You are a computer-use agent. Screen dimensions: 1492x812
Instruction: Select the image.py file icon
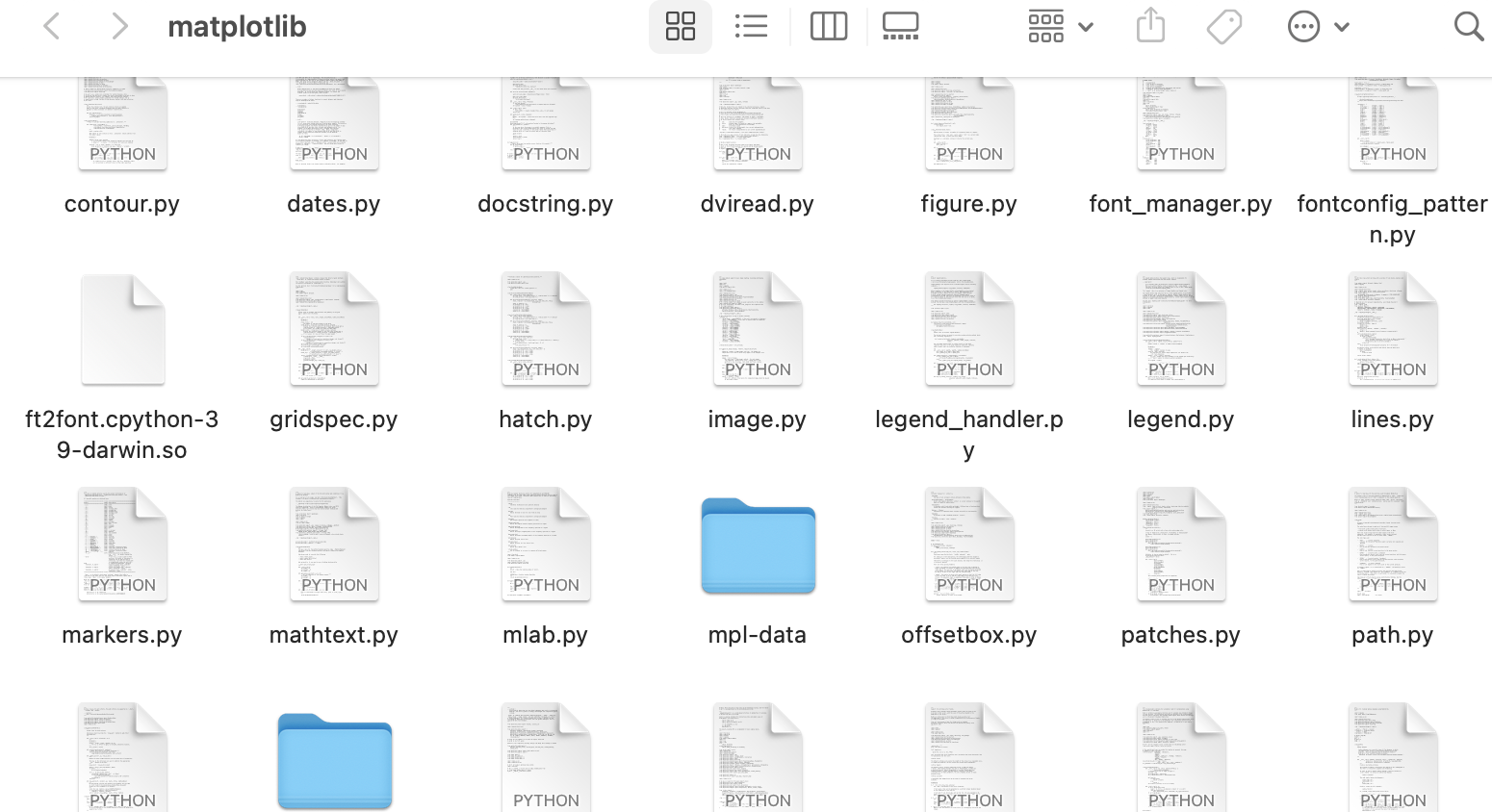(758, 329)
